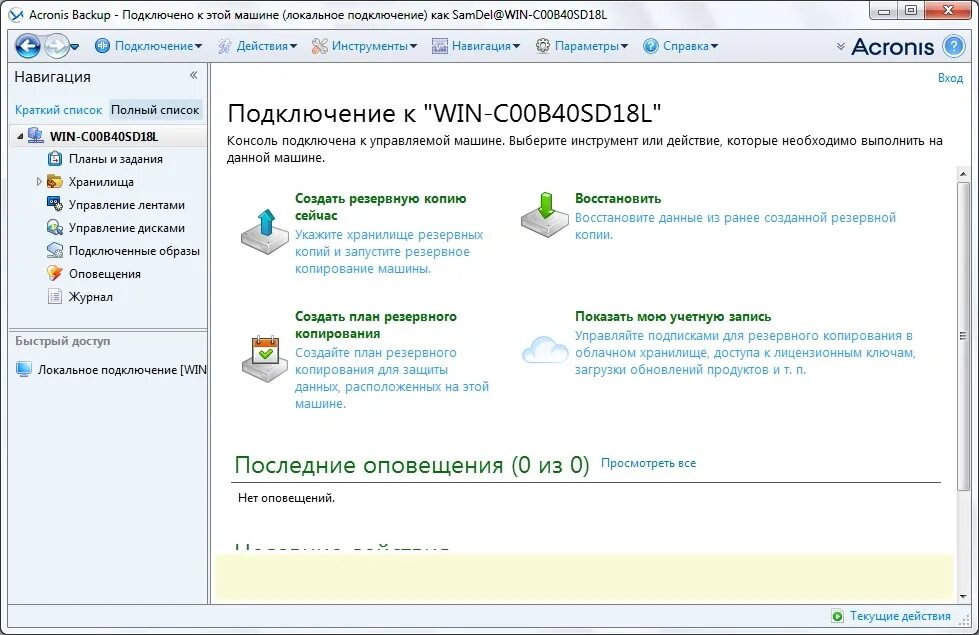
Task: Open the Навигация menu
Action: (485, 46)
